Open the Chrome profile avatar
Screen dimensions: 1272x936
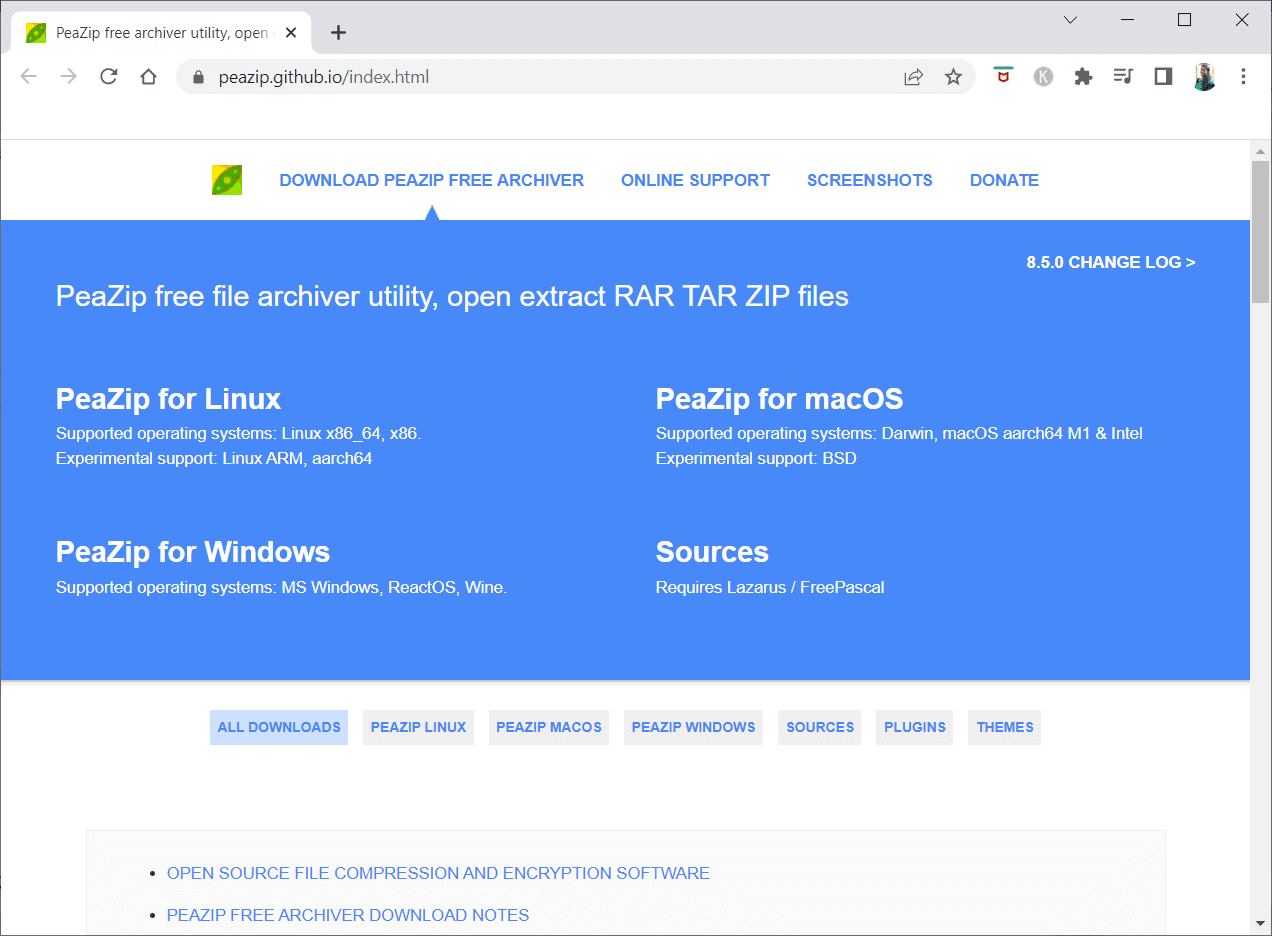tap(1204, 77)
